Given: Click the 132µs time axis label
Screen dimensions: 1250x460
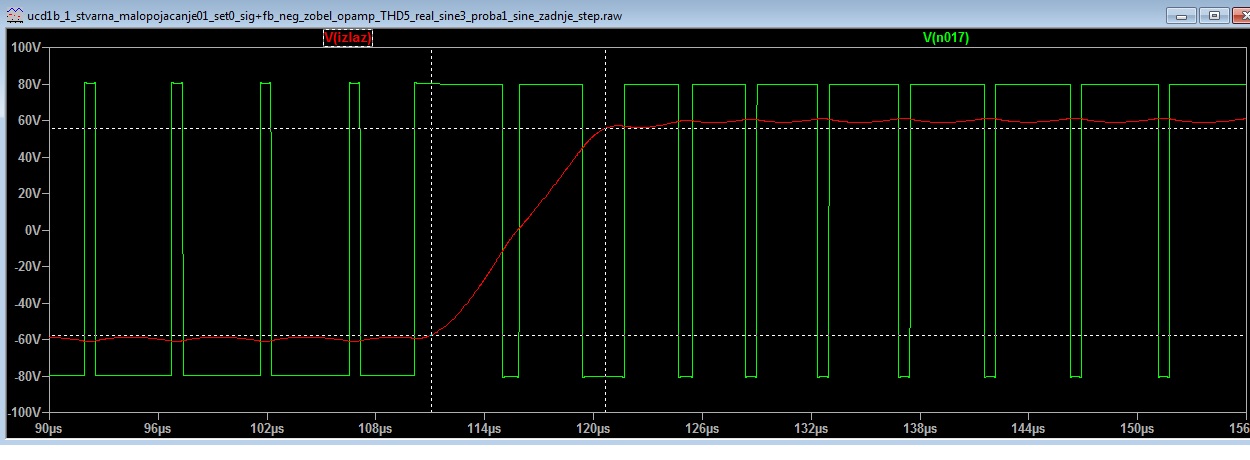Looking at the screenshot, I should [x=811, y=429].
